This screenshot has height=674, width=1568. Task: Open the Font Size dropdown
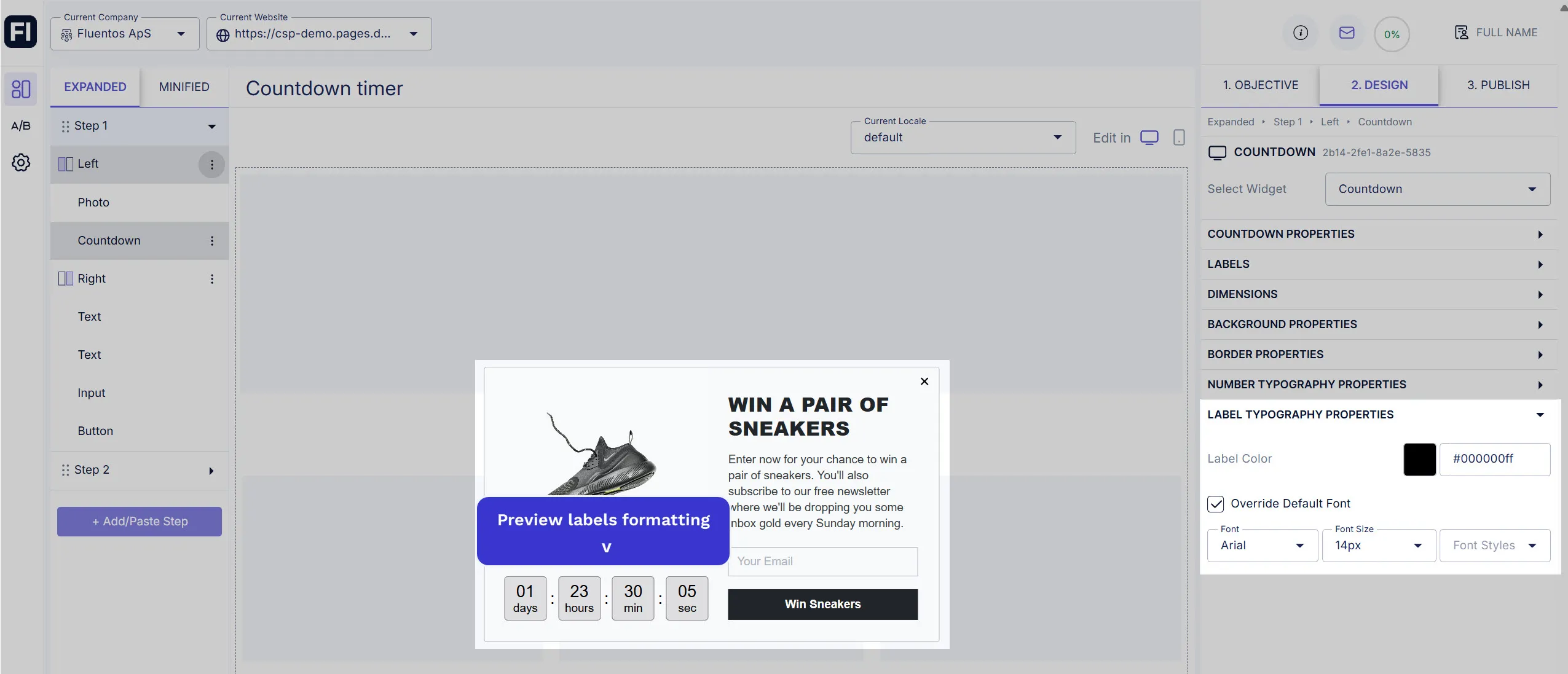(x=1378, y=546)
